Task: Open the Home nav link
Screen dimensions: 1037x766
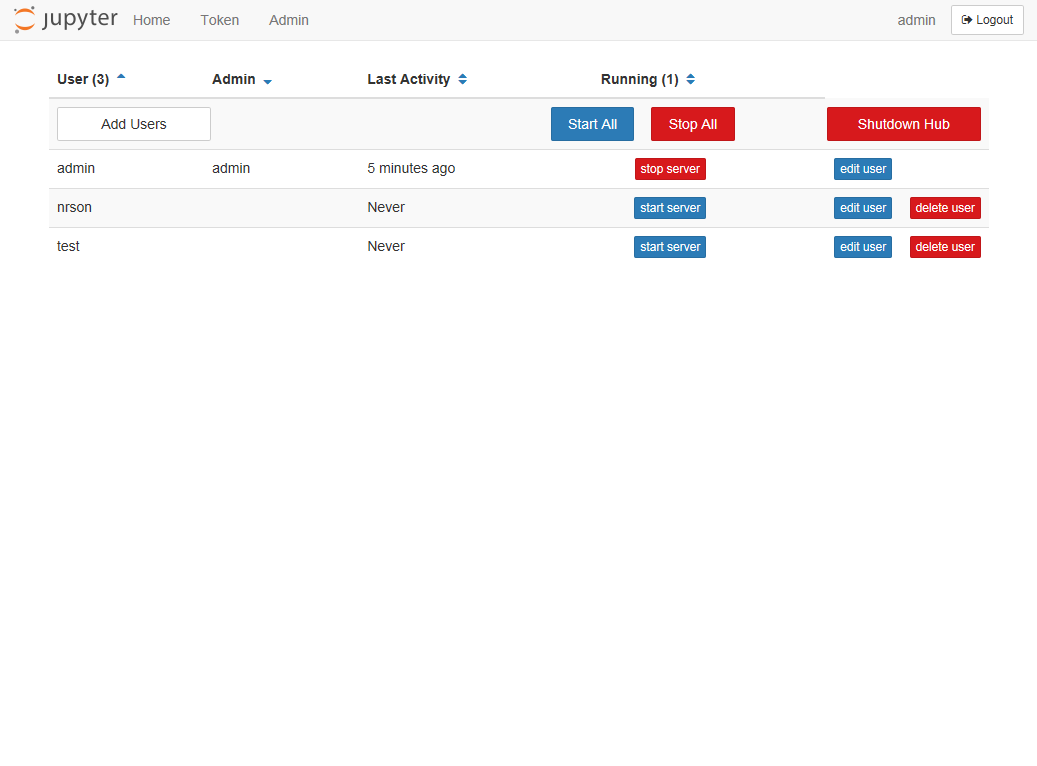Action: tap(151, 20)
